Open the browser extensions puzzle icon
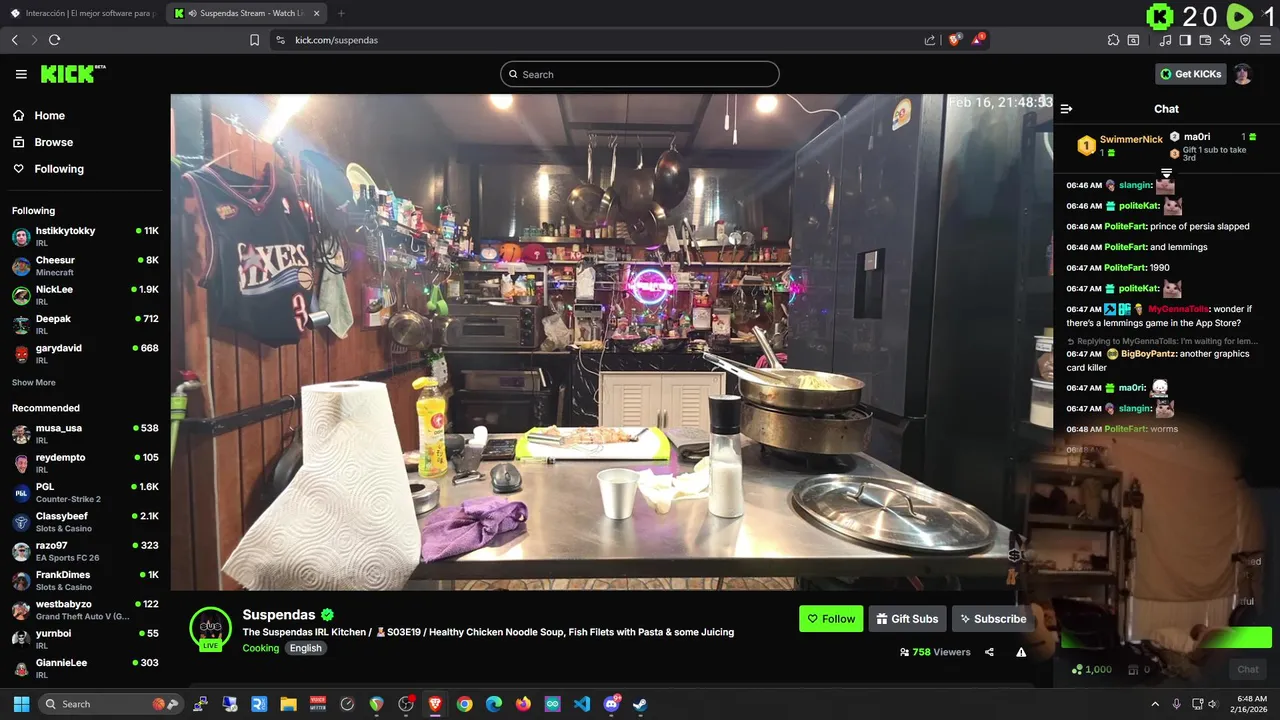This screenshot has height=720, width=1280. point(1113,40)
